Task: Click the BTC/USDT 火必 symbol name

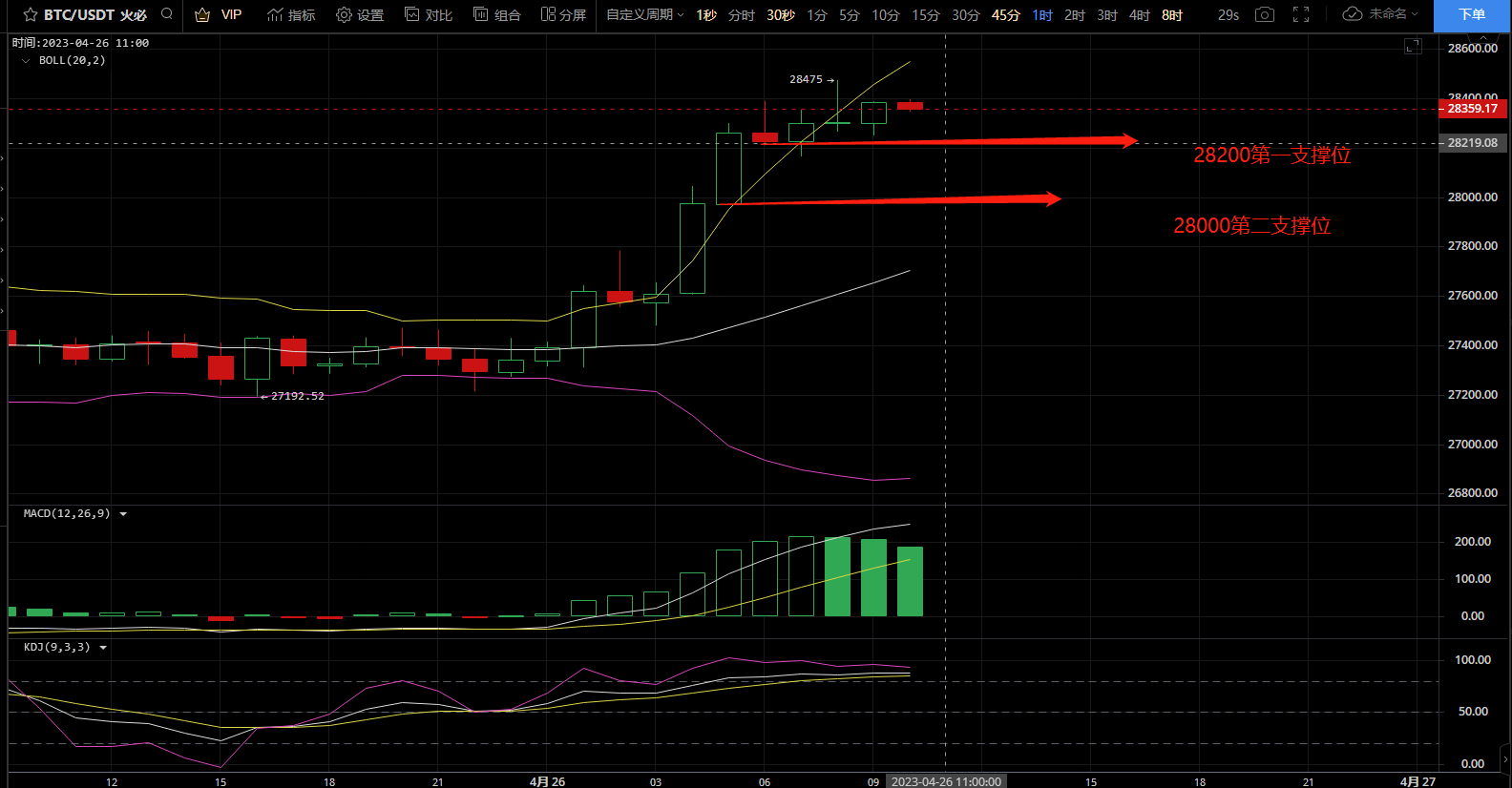Action: click(x=95, y=15)
